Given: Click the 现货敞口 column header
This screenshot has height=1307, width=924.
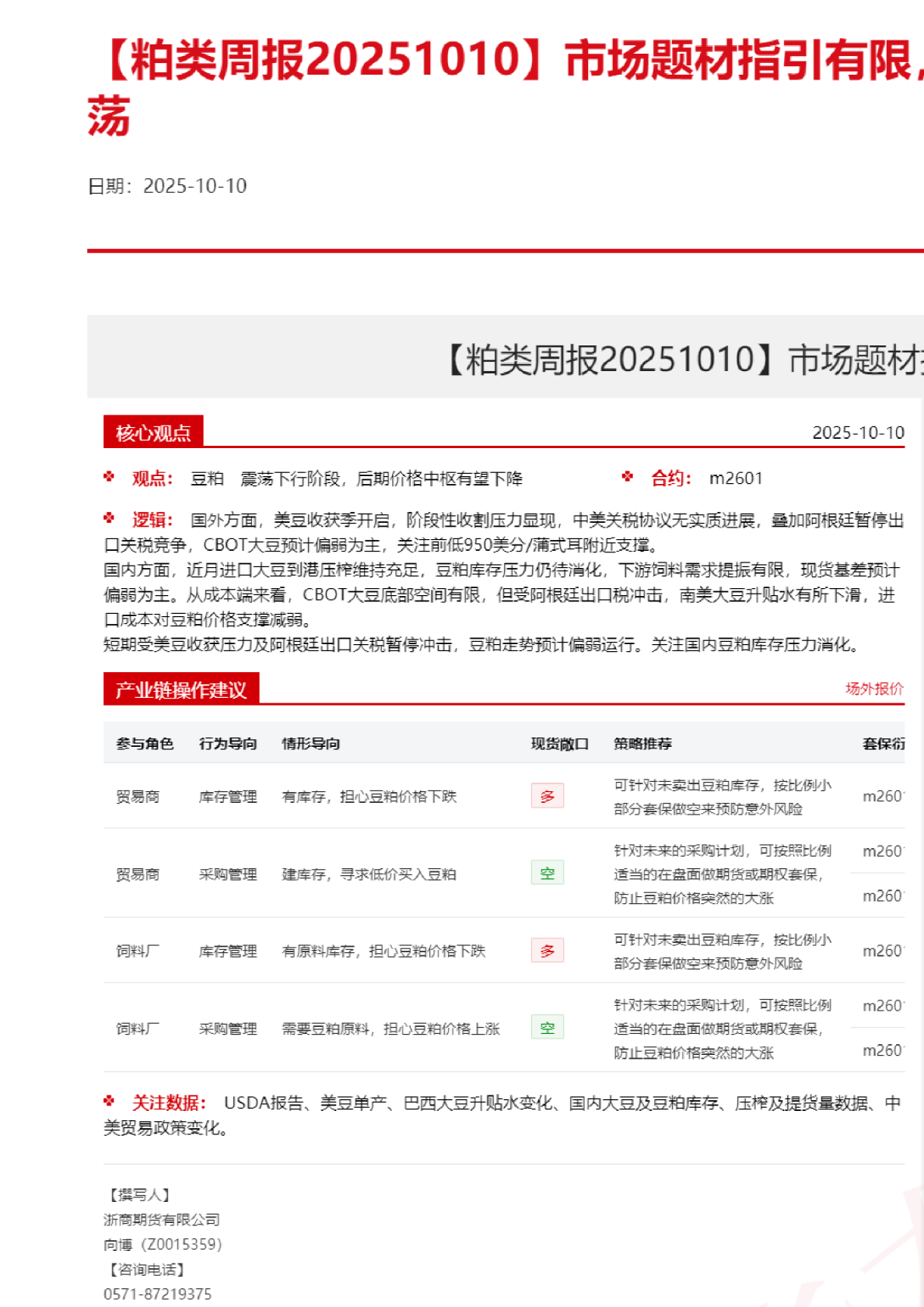Looking at the screenshot, I should [x=560, y=744].
